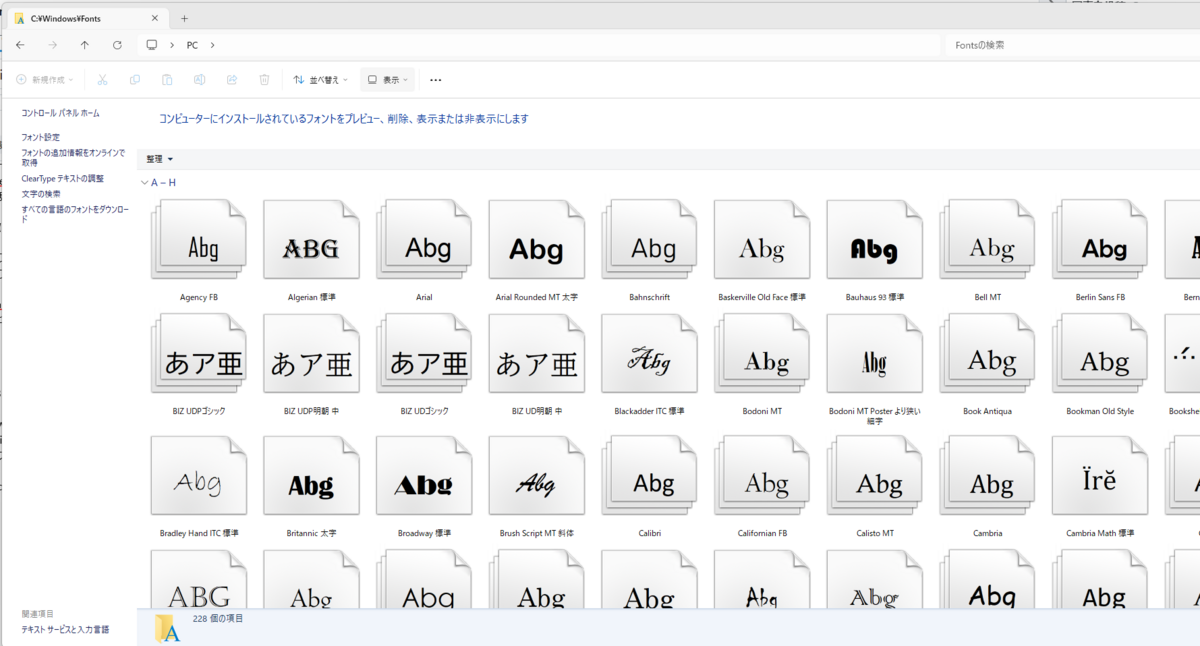
Task: Select the Bell MT font icon
Action: tap(988, 241)
